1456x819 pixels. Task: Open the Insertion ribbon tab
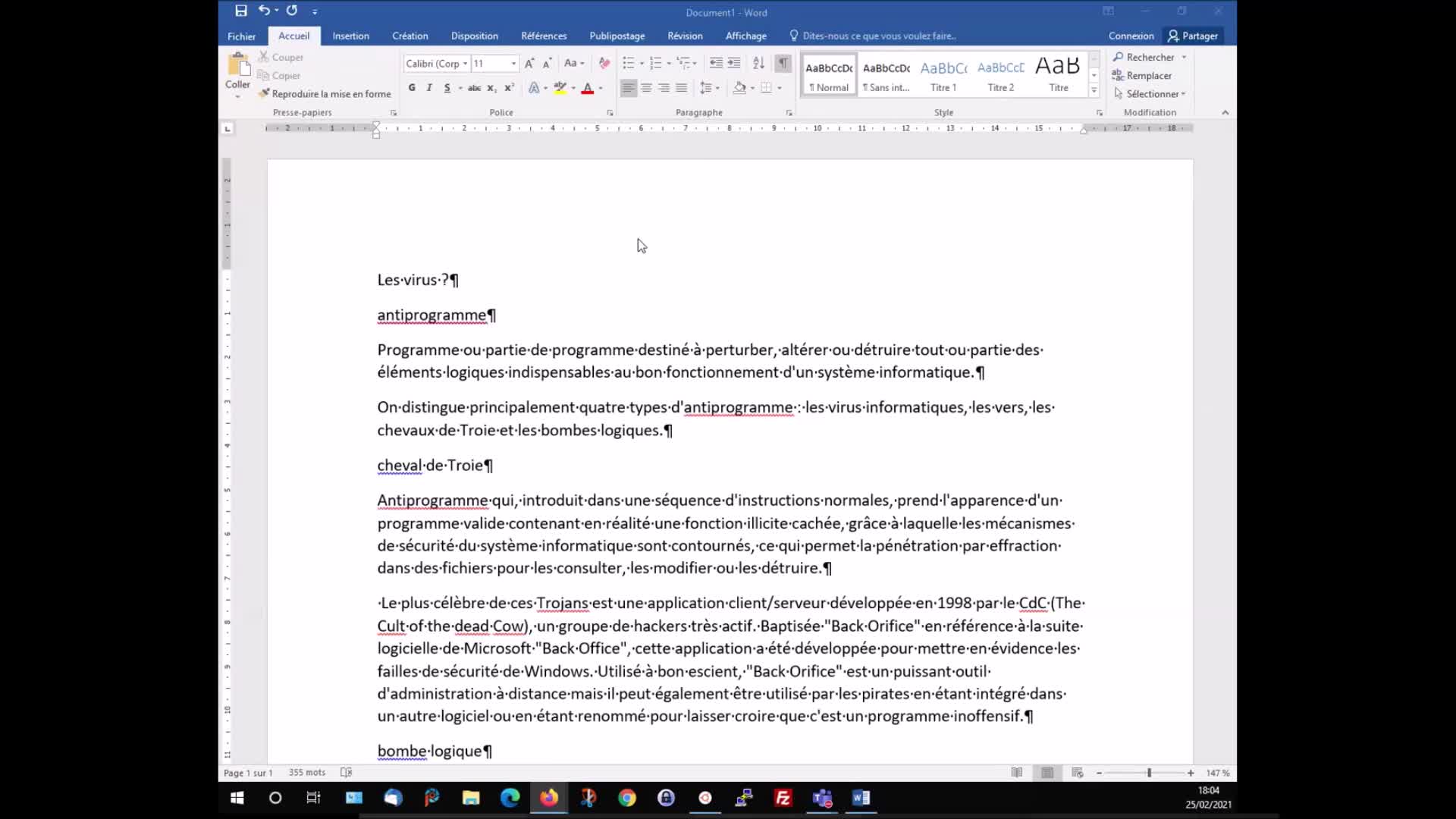pos(350,36)
